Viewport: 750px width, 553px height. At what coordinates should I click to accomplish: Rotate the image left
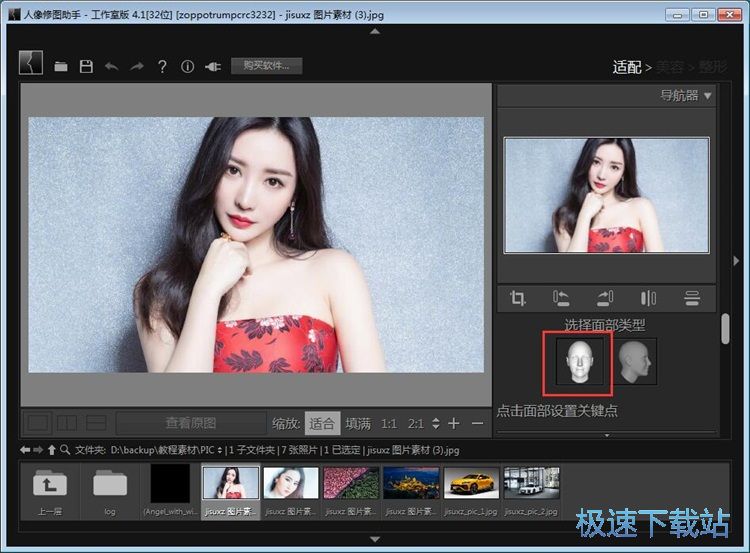(561, 298)
